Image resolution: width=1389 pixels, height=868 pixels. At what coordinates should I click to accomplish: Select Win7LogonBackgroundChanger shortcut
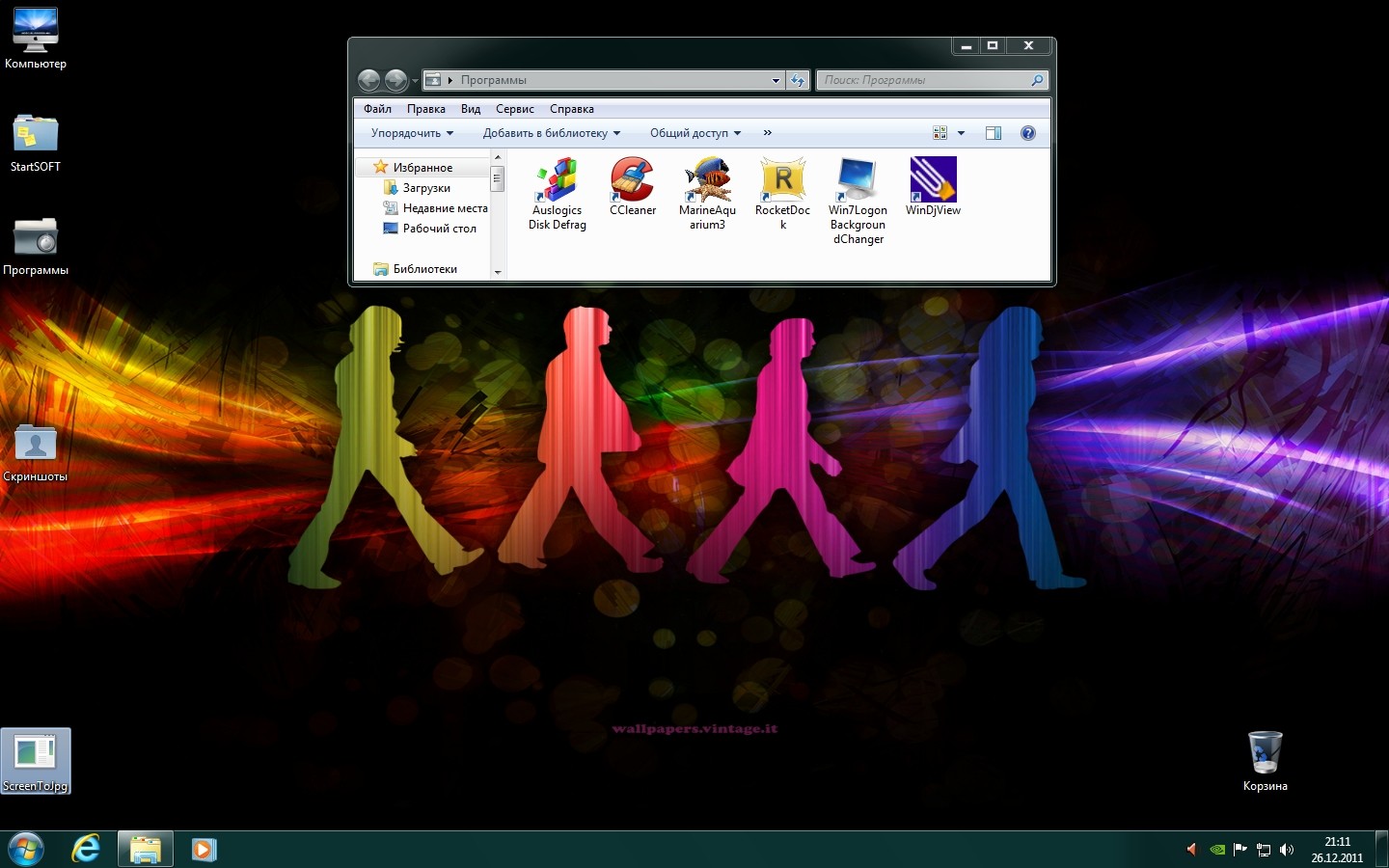[858, 201]
